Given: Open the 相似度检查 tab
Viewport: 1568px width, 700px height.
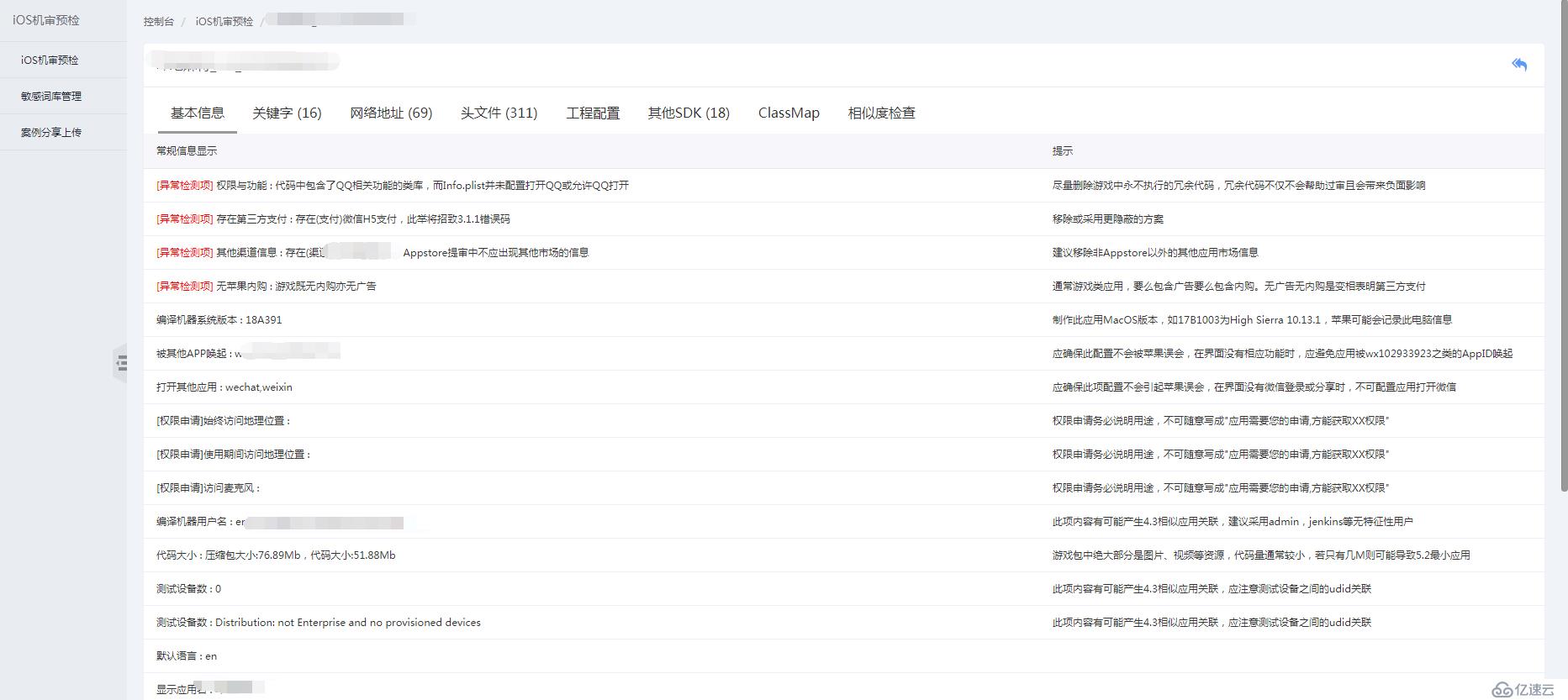Looking at the screenshot, I should coord(881,113).
